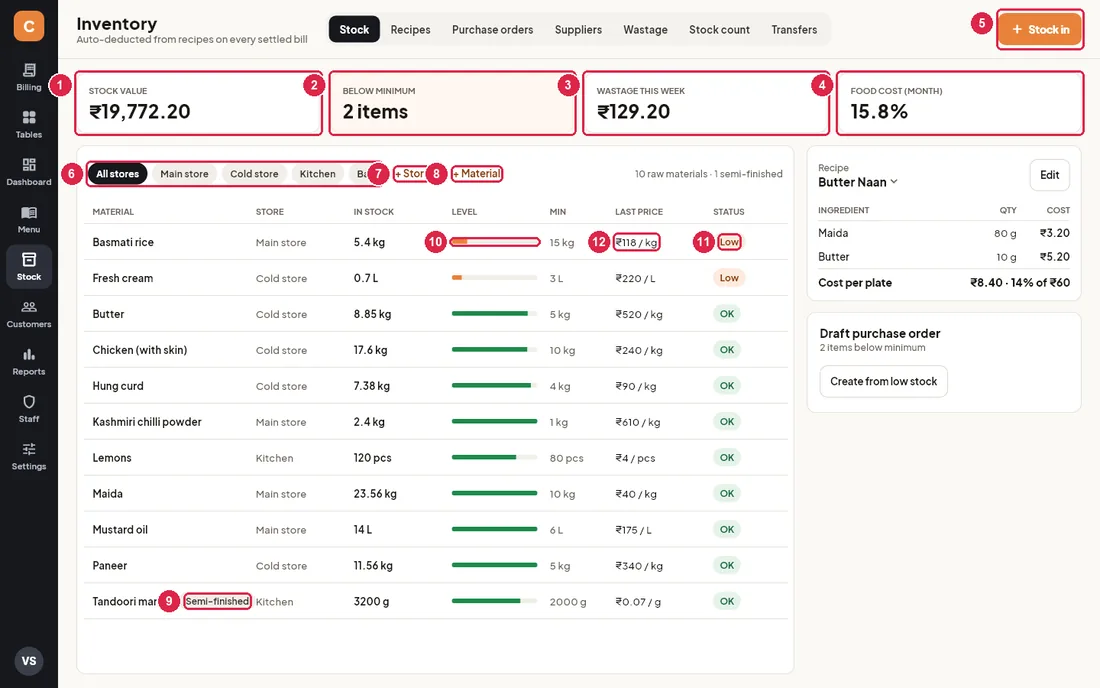The image size is (1100, 688).
Task: Select Chicken (with skin) row
Action: pos(436,349)
